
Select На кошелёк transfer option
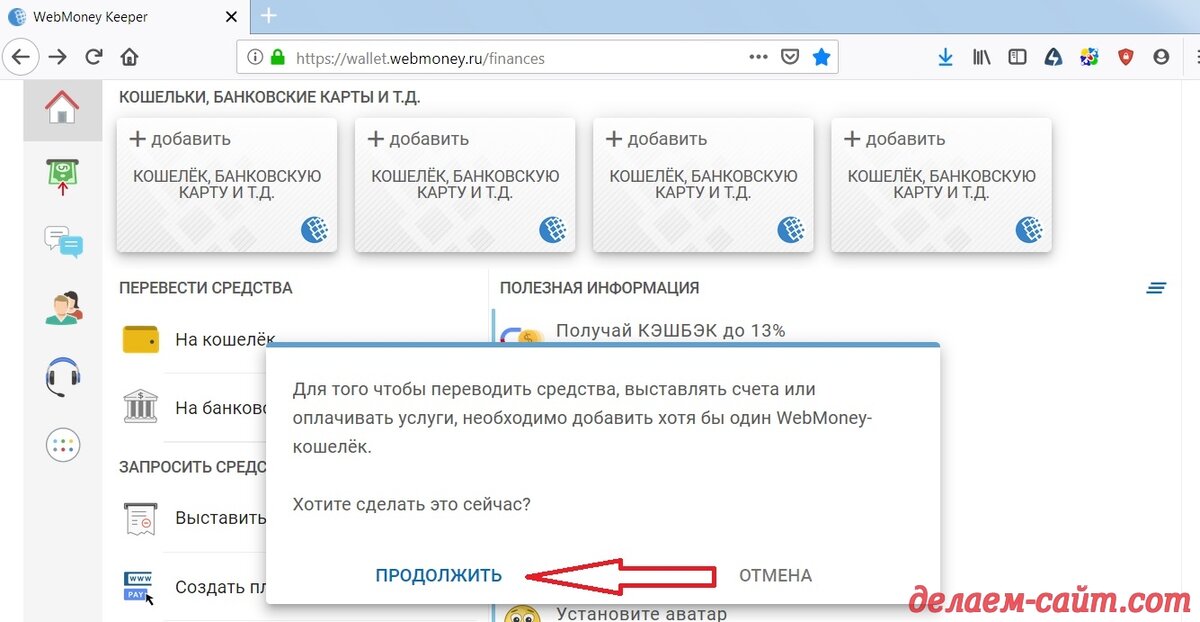click(x=225, y=339)
